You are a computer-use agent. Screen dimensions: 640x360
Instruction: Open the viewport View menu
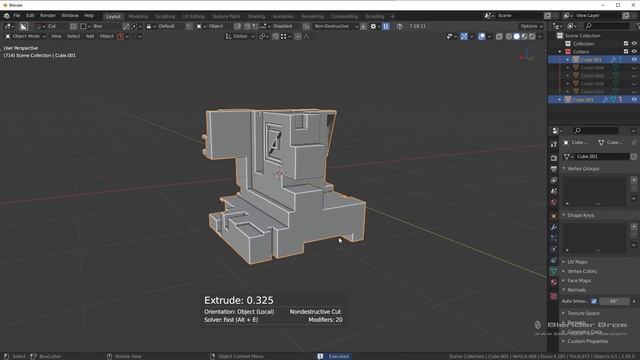(56, 36)
